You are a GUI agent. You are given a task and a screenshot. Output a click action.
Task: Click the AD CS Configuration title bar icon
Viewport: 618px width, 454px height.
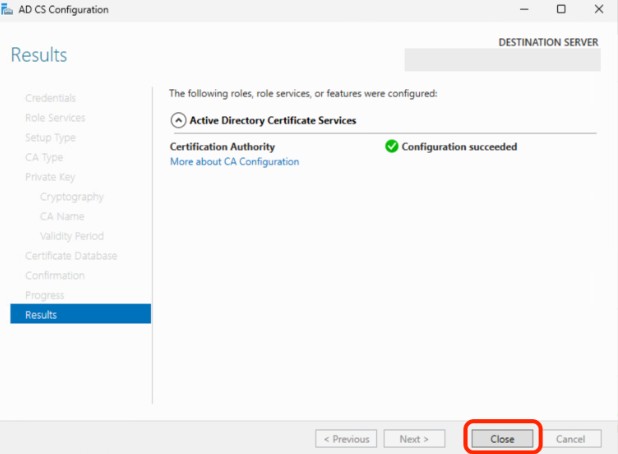(x=7, y=9)
